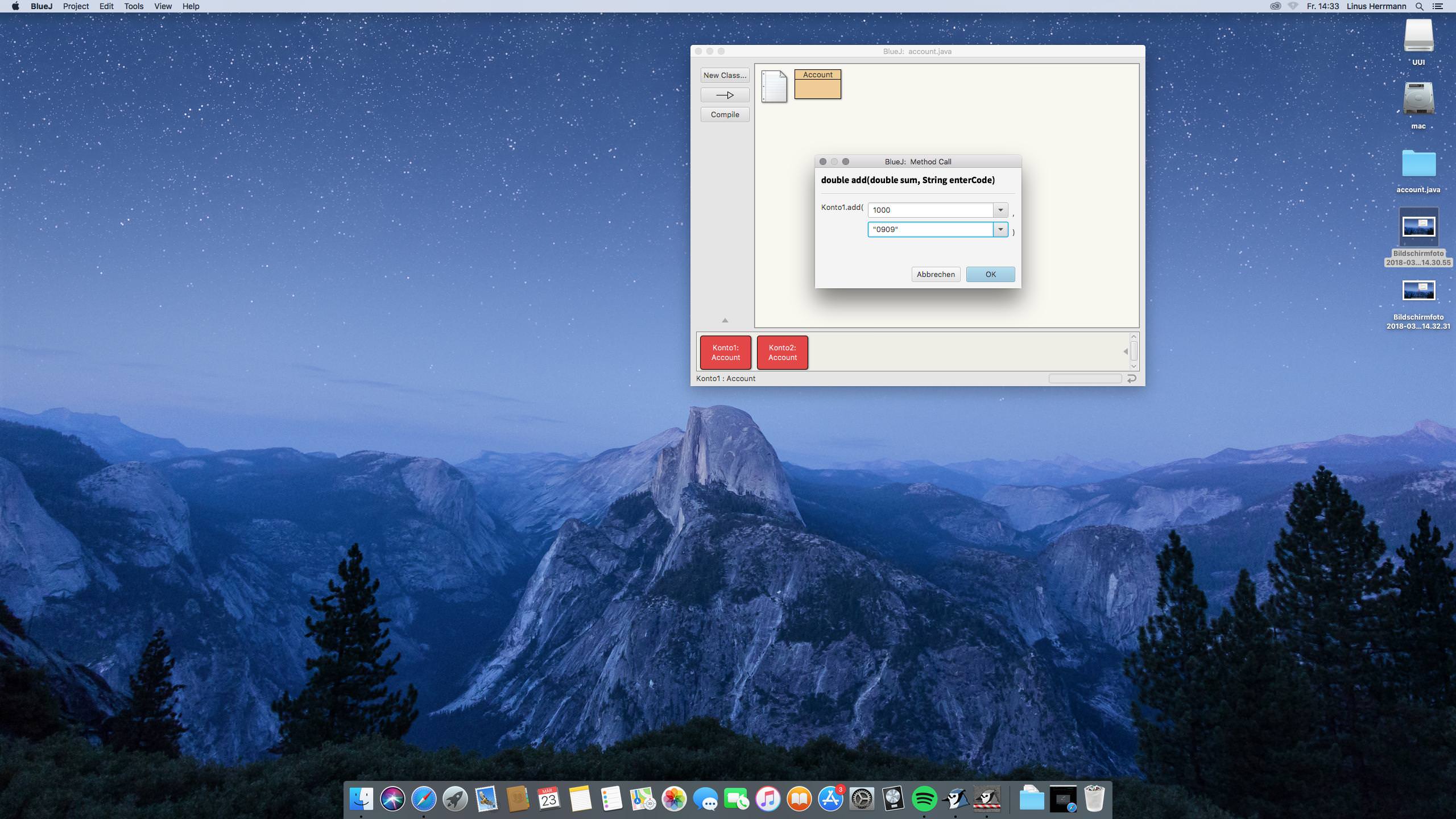Click the inheritance arrow tool button
1456x819 pixels.
(x=725, y=95)
